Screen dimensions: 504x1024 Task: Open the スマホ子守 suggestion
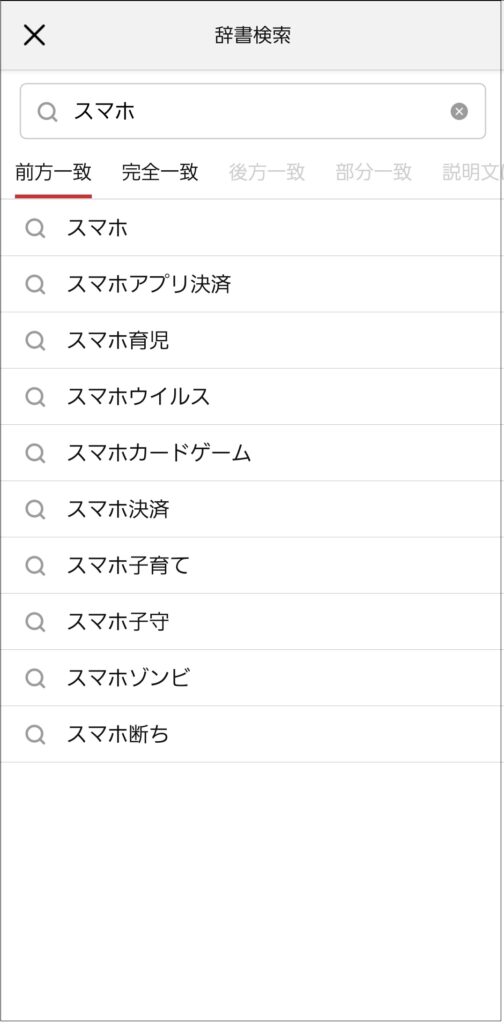[252, 622]
